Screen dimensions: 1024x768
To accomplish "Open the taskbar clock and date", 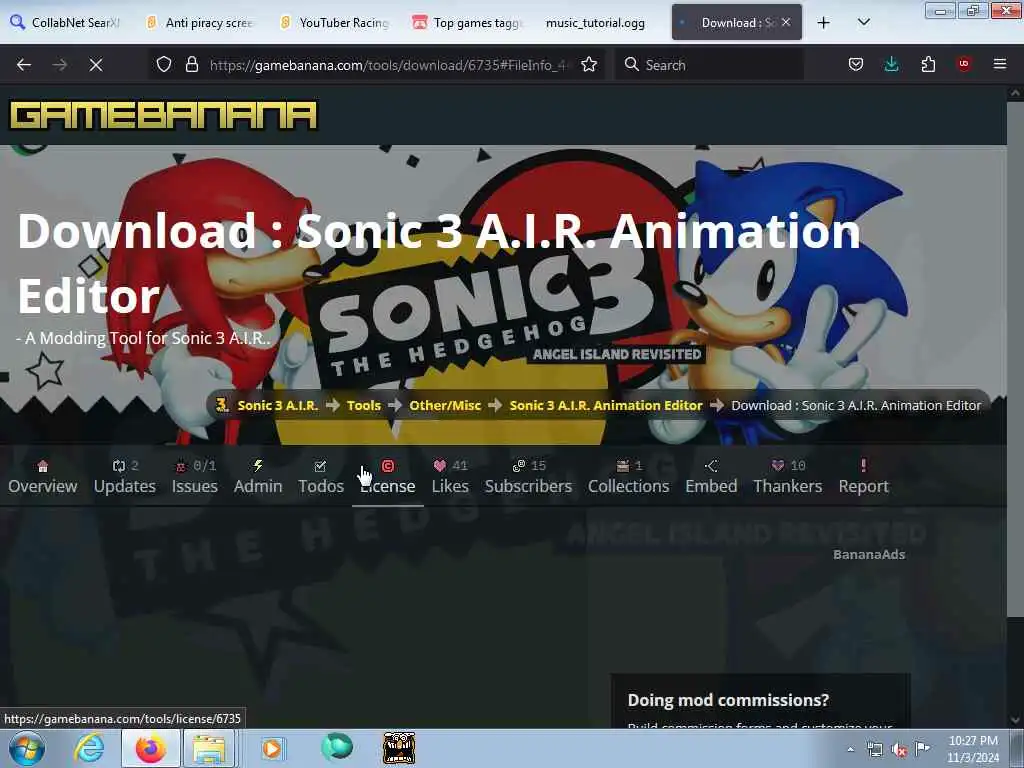I will [973, 749].
